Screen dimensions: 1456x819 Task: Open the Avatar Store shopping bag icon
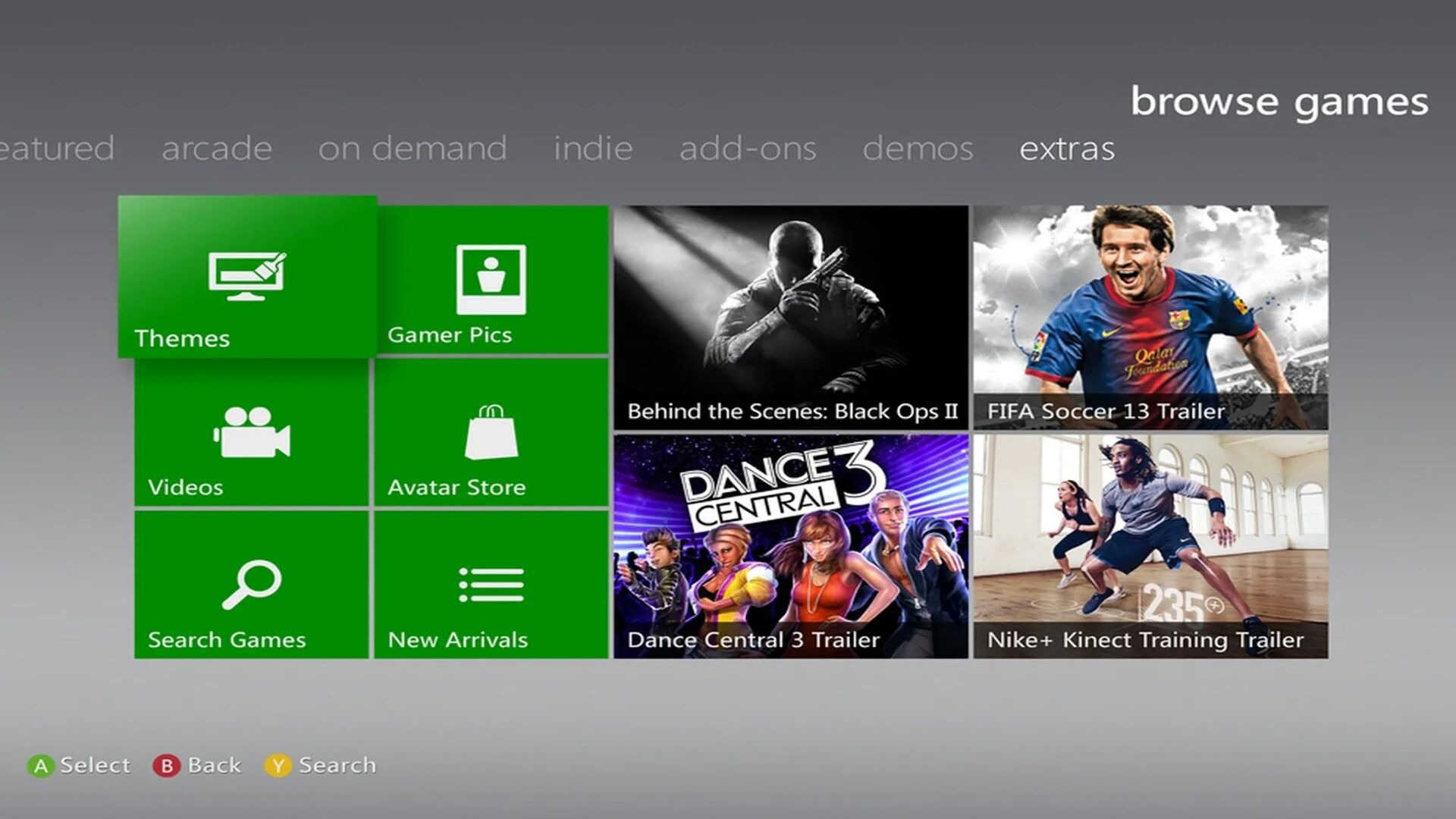click(x=491, y=432)
